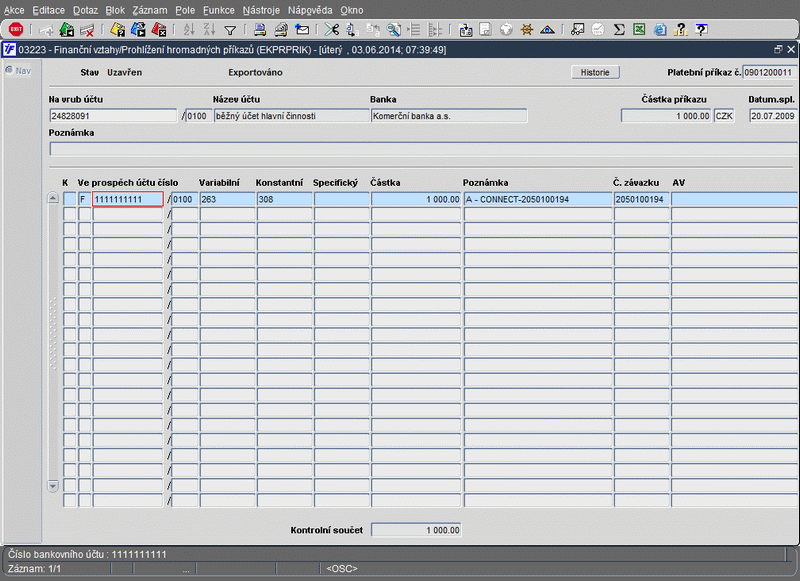
Task: Click the list-with-arrow toolbar icon
Action: (414, 30)
